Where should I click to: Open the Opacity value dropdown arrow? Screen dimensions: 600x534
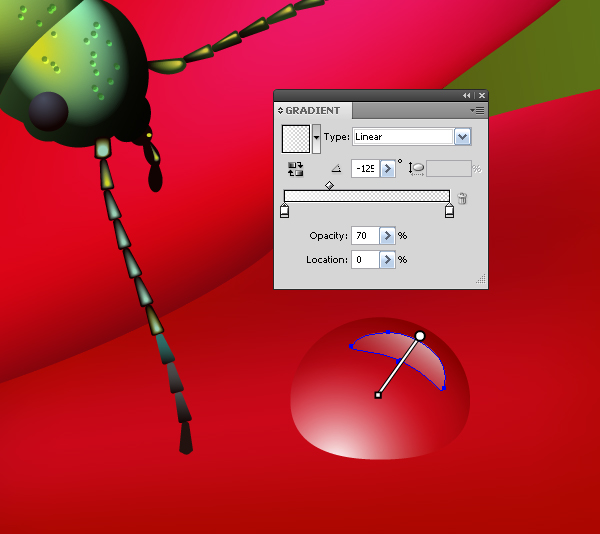[387, 236]
